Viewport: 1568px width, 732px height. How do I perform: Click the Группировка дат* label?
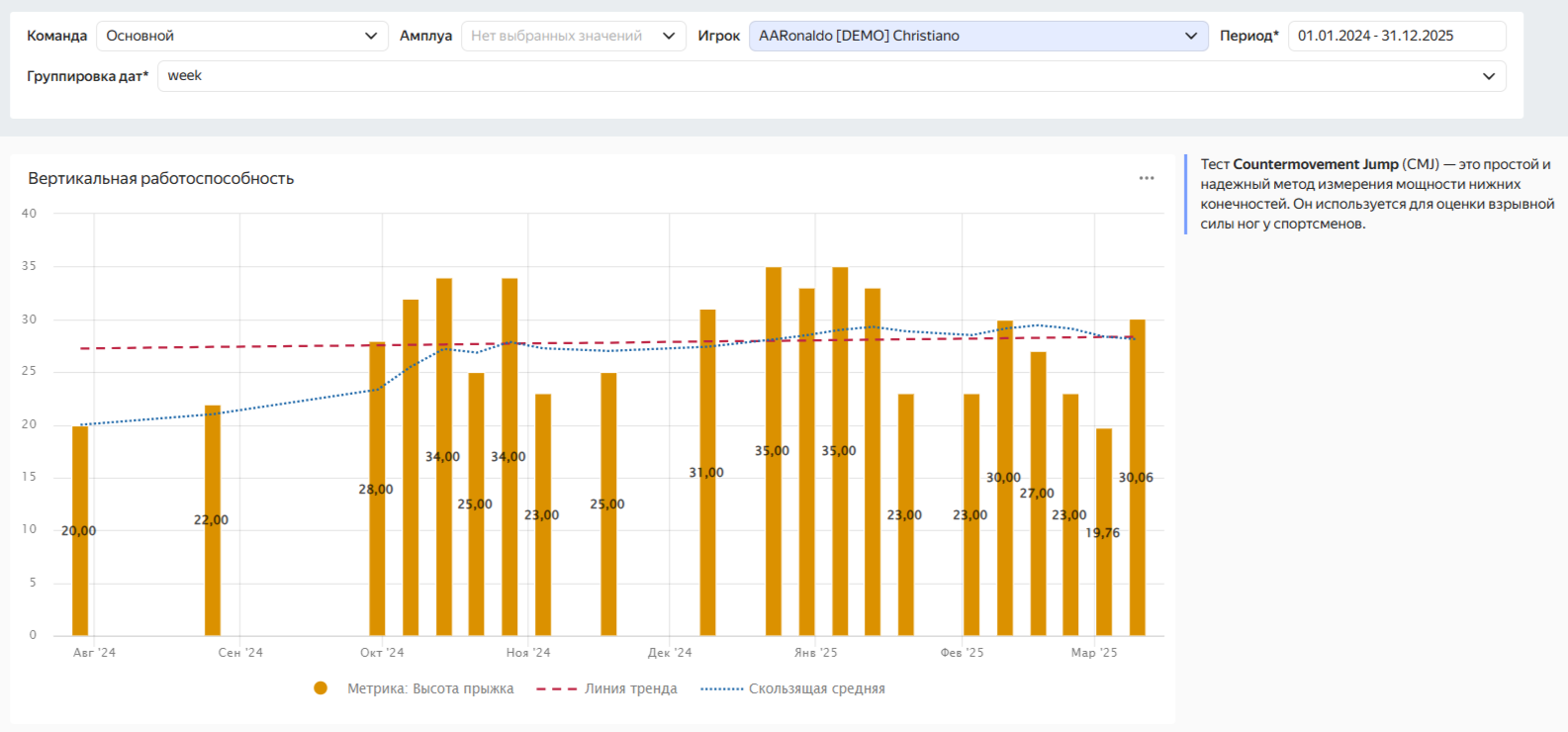point(88,76)
